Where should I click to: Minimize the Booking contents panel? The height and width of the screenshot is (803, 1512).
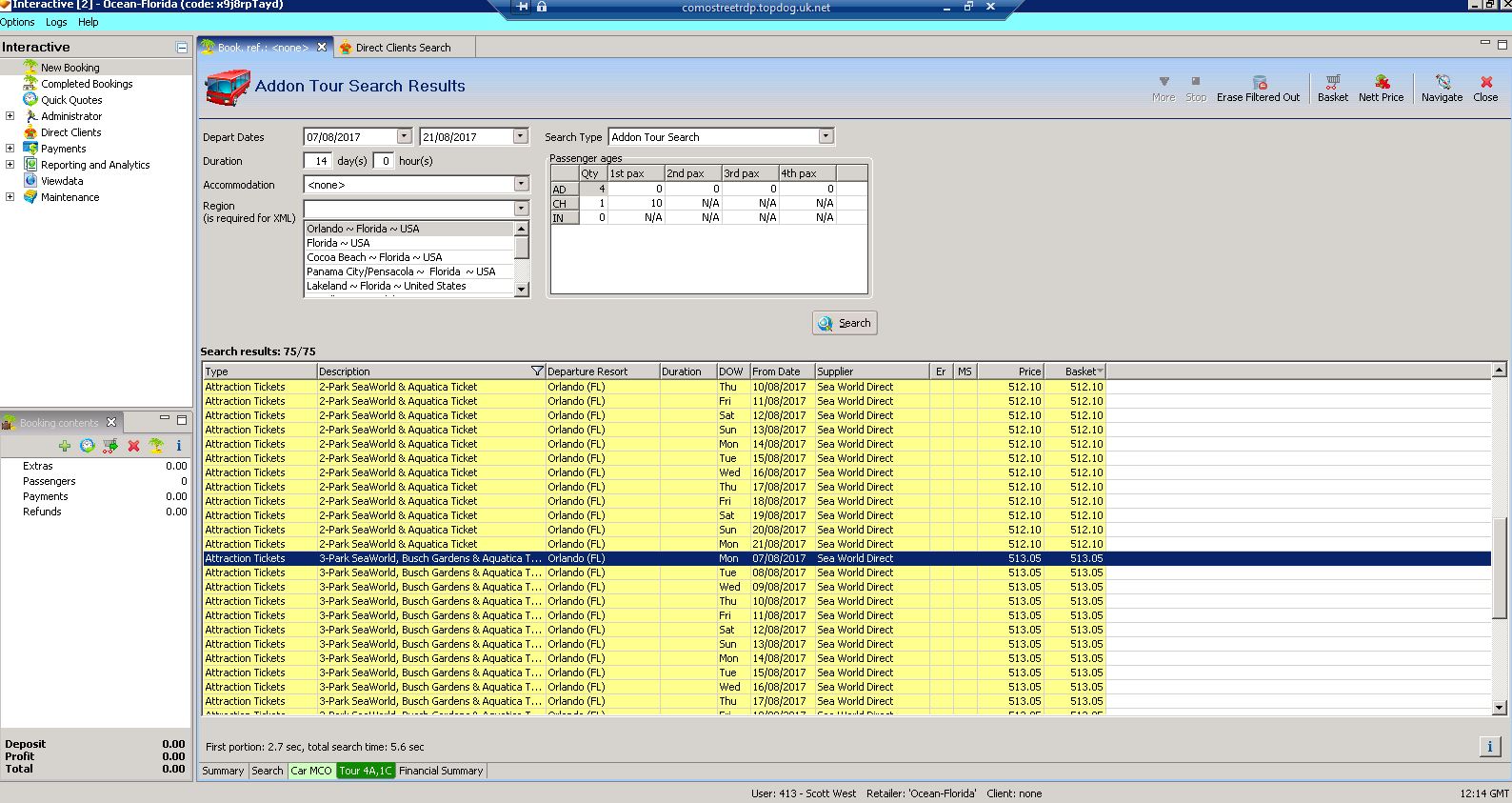[165, 418]
